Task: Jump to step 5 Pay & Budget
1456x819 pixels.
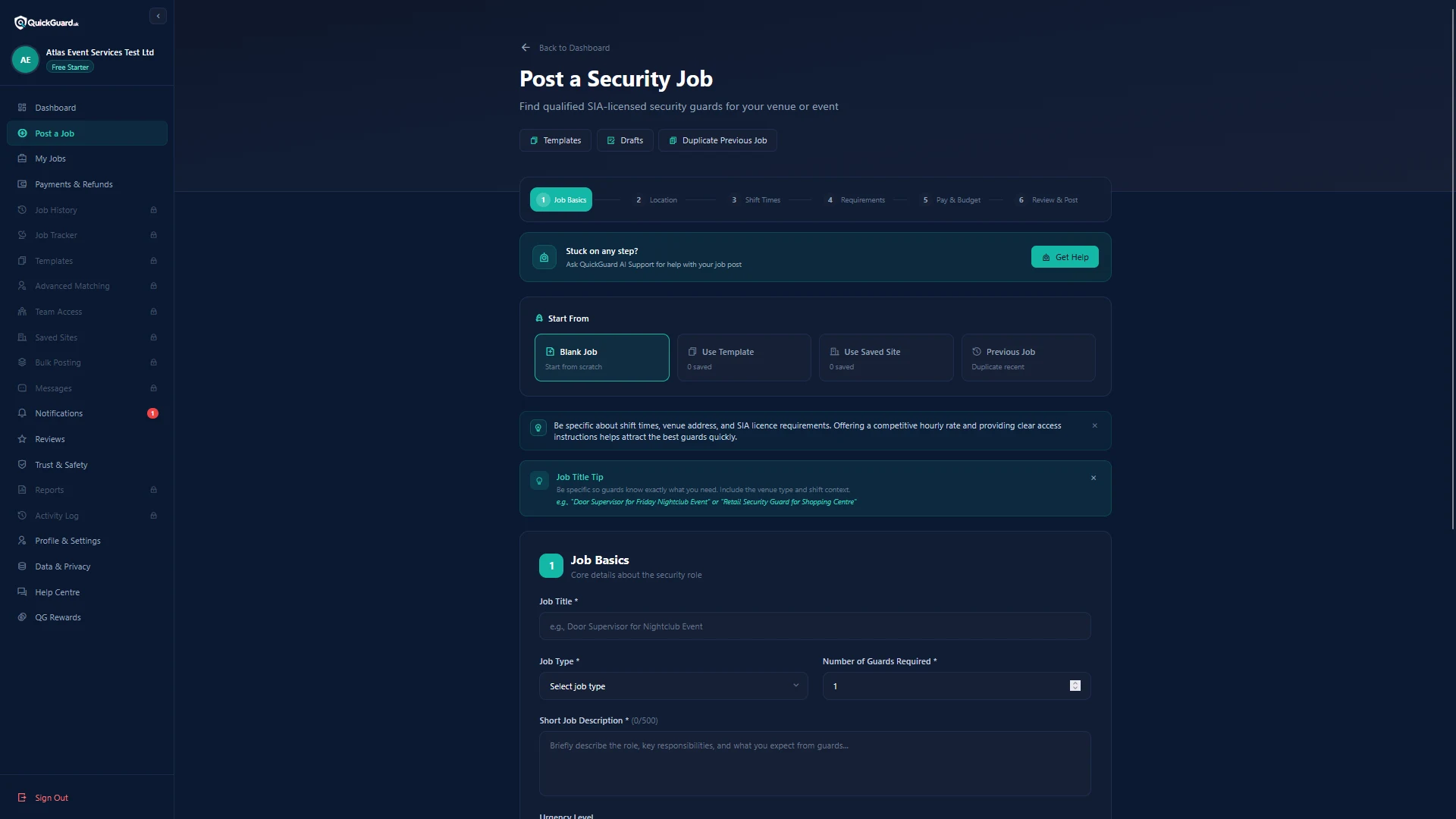Action: 951,200
